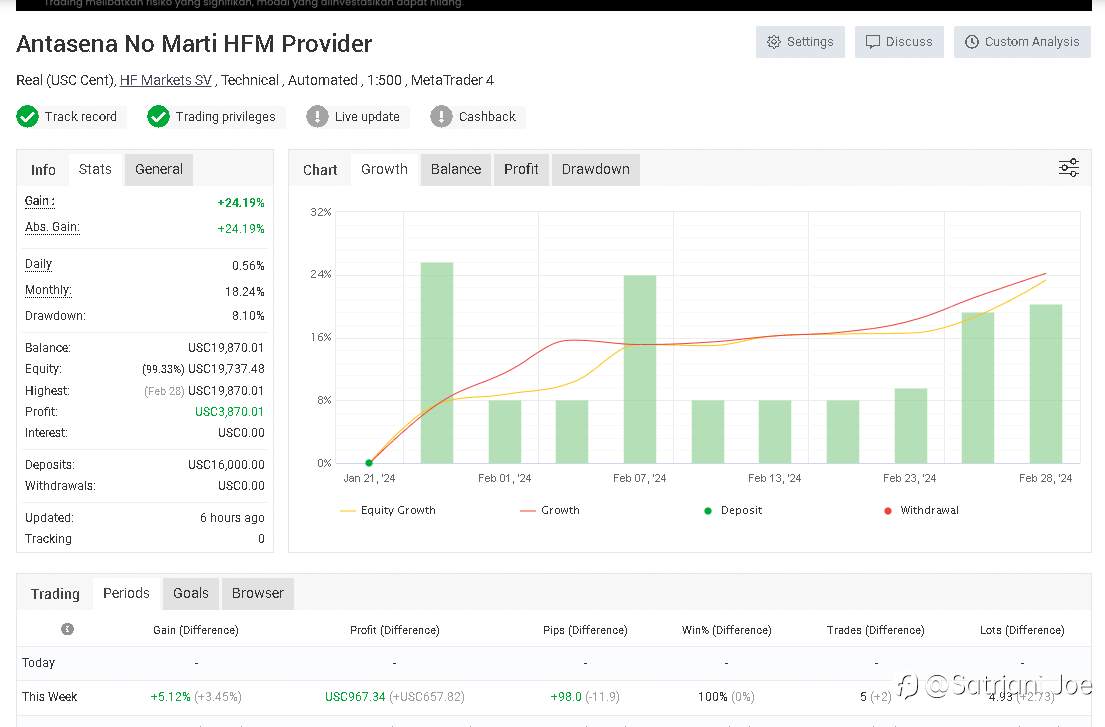The image size is (1105, 727).
Task: Click the info icon in Periods table
Action: pos(68,629)
